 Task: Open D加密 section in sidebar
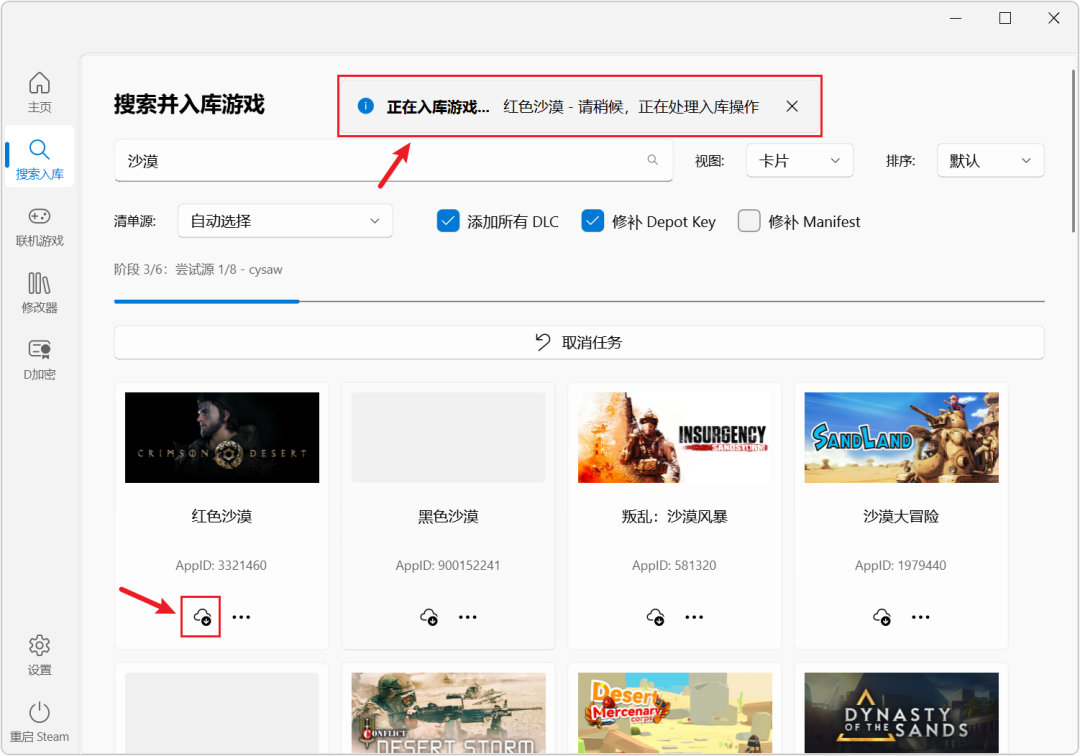point(39,360)
